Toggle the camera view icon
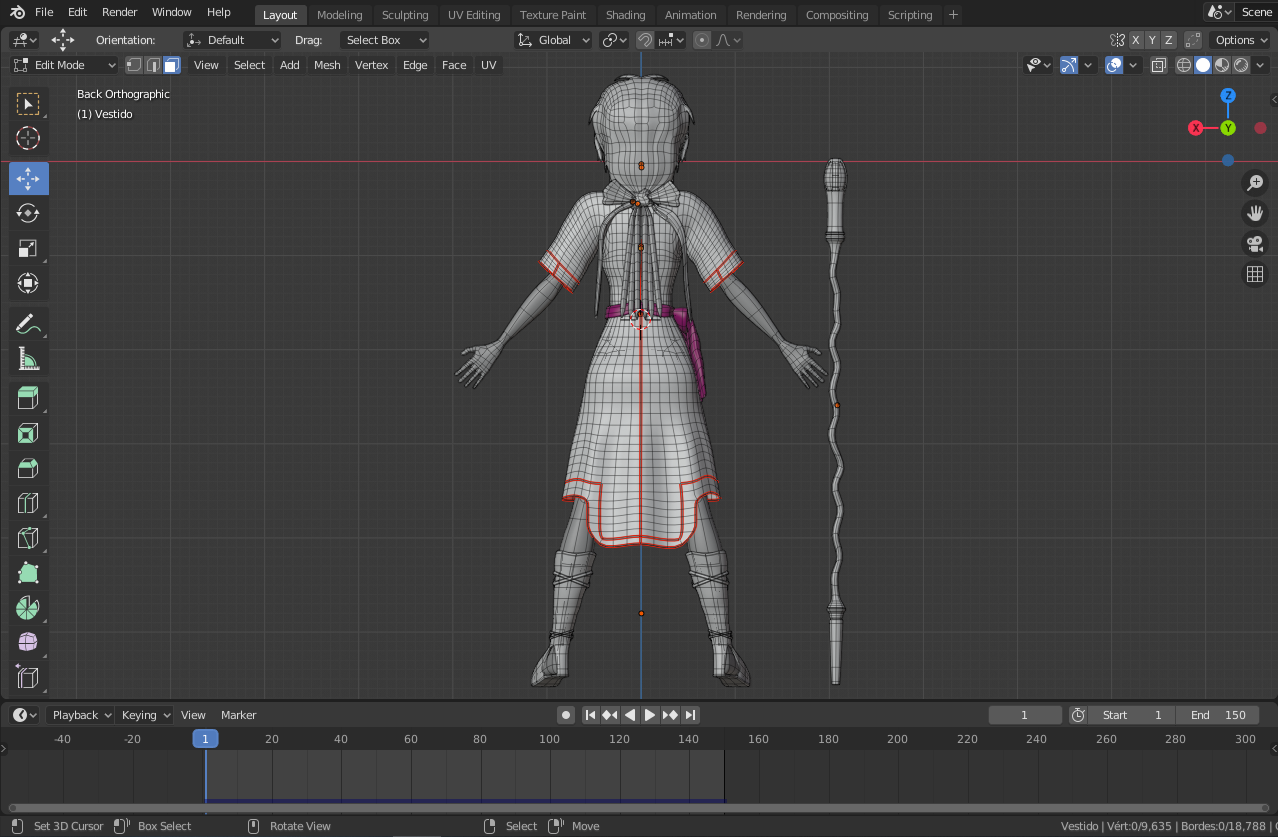The width and height of the screenshot is (1278, 837). pyautogui.click(x=1254, y=243)
